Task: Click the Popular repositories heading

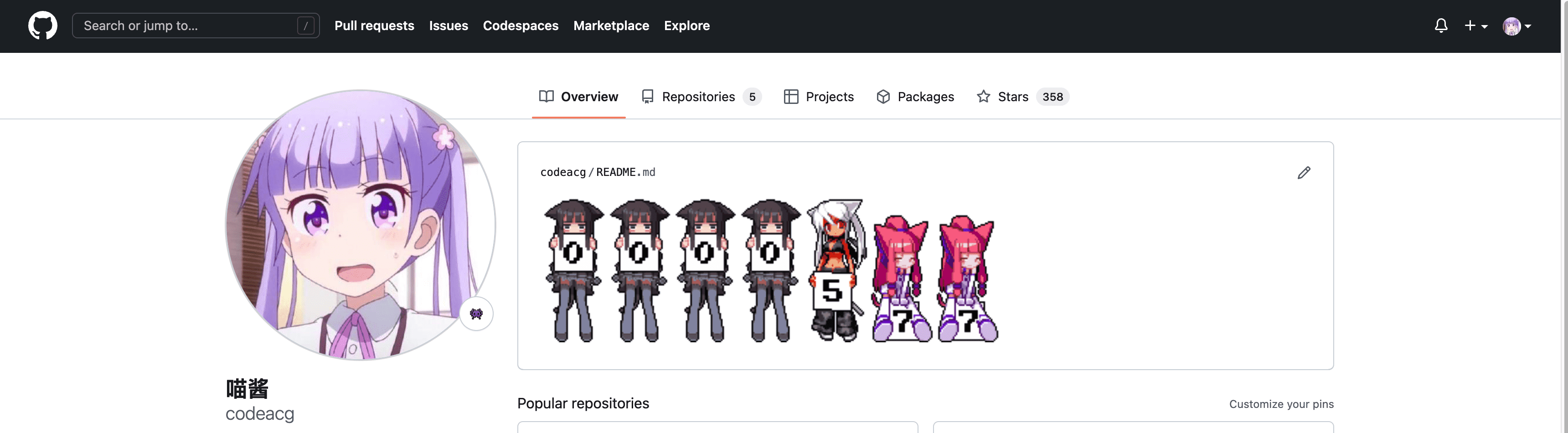Action: coord(583,404)
